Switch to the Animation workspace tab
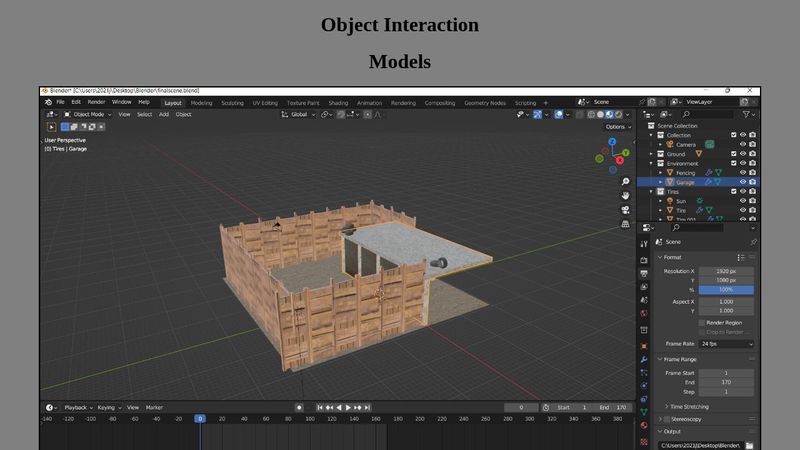Viewport: 800px width, 450px height. click(369, 103)
